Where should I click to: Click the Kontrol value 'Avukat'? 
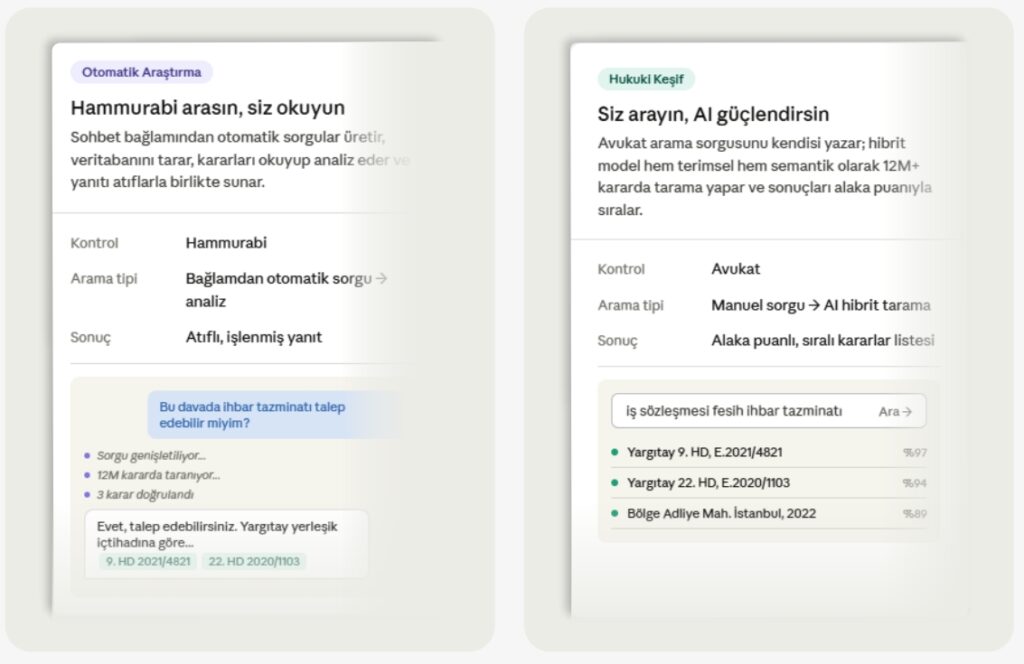735,269
